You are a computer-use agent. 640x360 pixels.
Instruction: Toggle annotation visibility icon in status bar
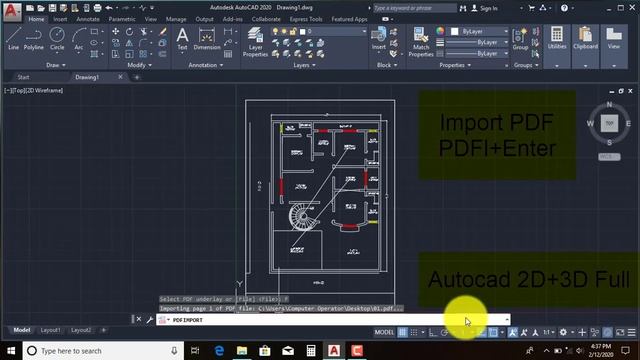[513, 332]
